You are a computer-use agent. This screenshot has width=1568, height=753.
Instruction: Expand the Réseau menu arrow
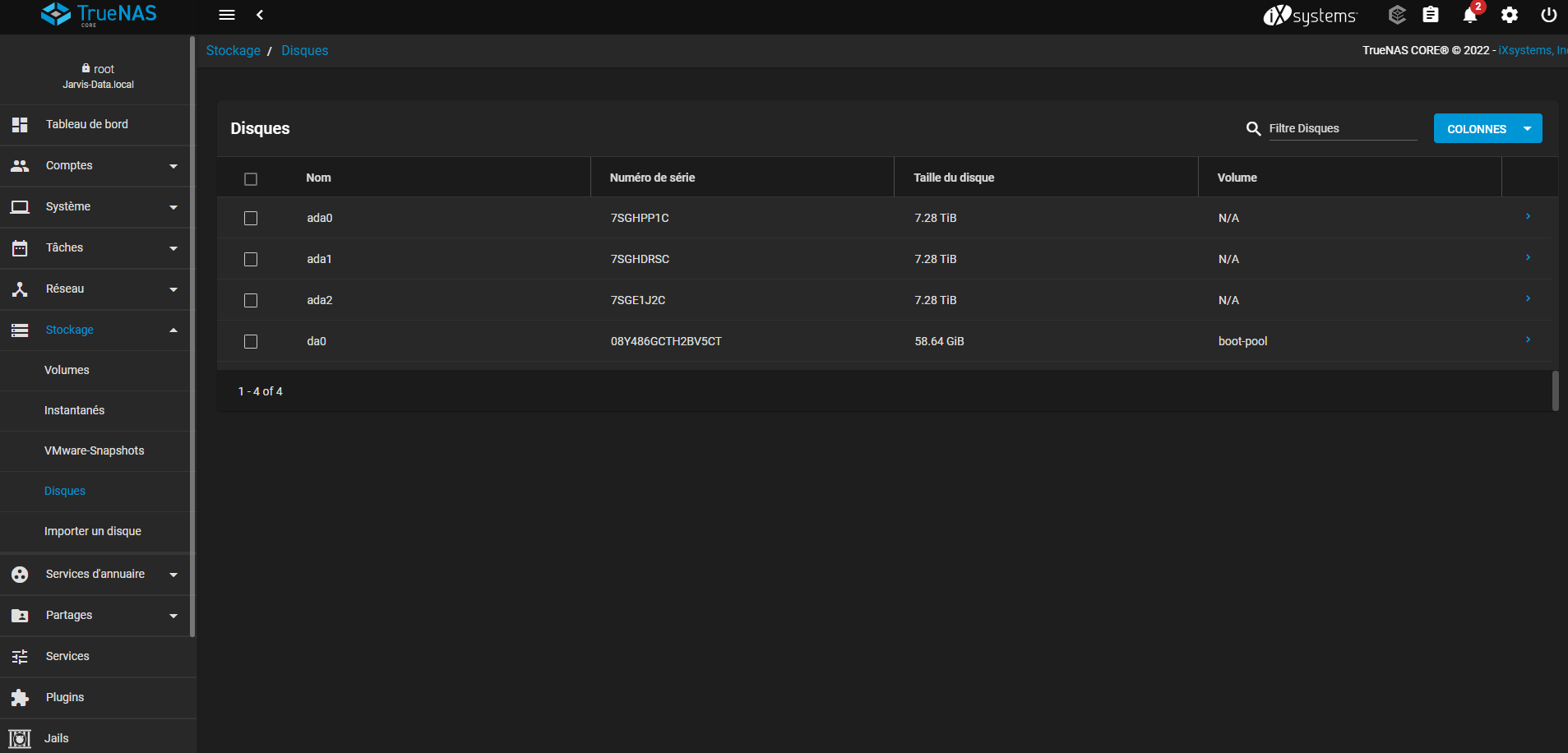click(173, 289)
